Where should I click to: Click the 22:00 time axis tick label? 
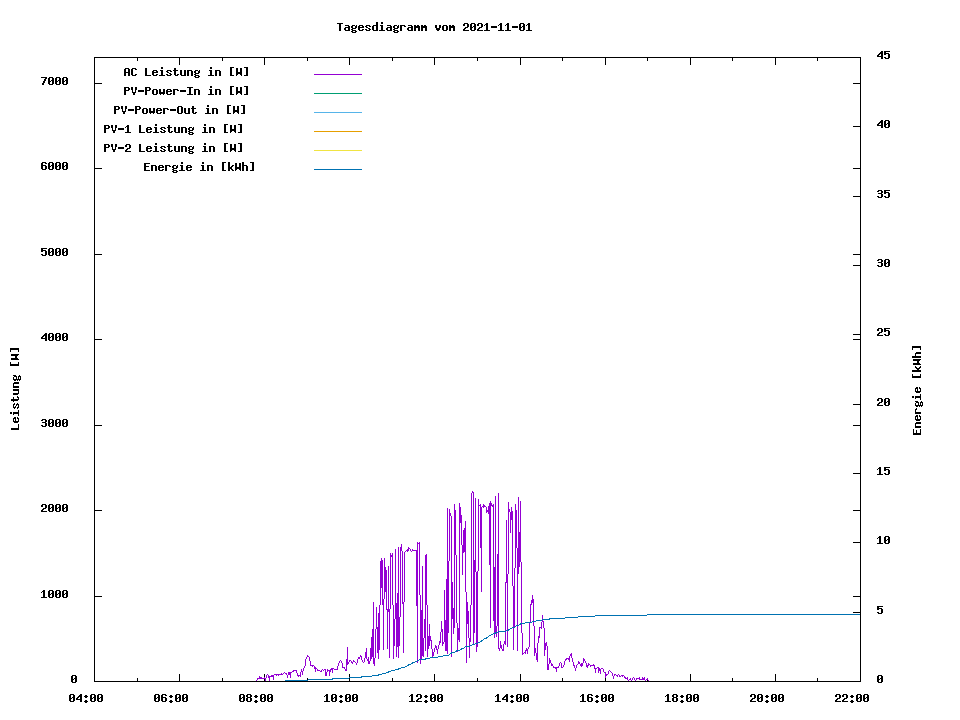(852, 698)
